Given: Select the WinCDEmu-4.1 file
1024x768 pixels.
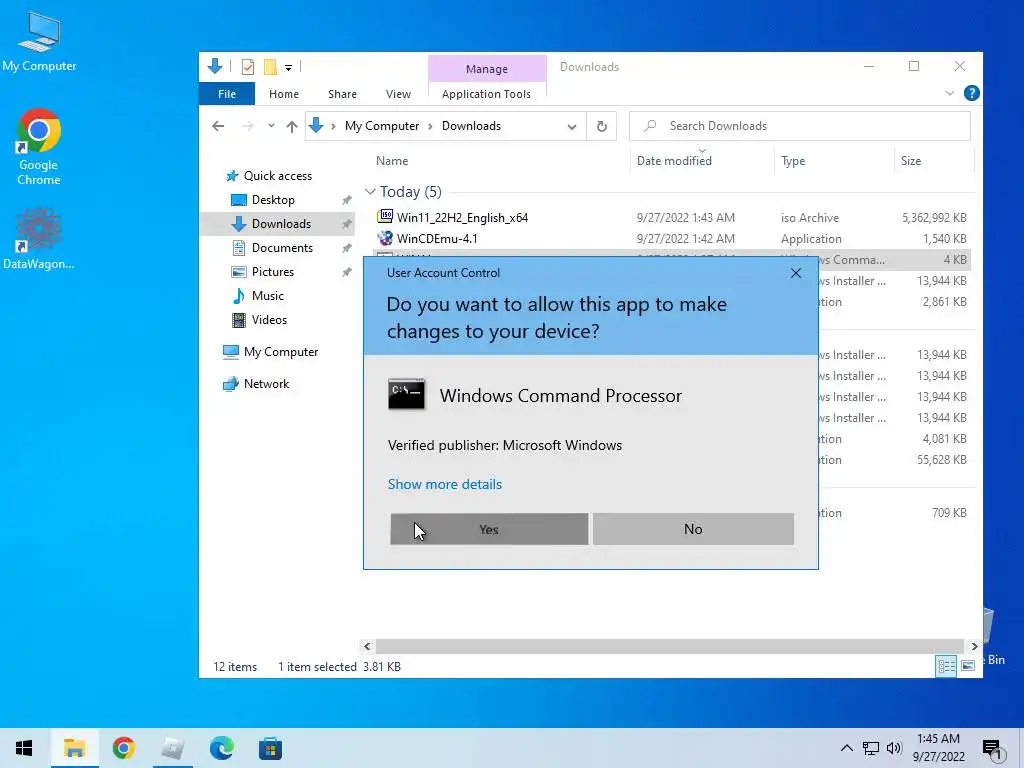Looking at the screenshot, I should [437, 238].
